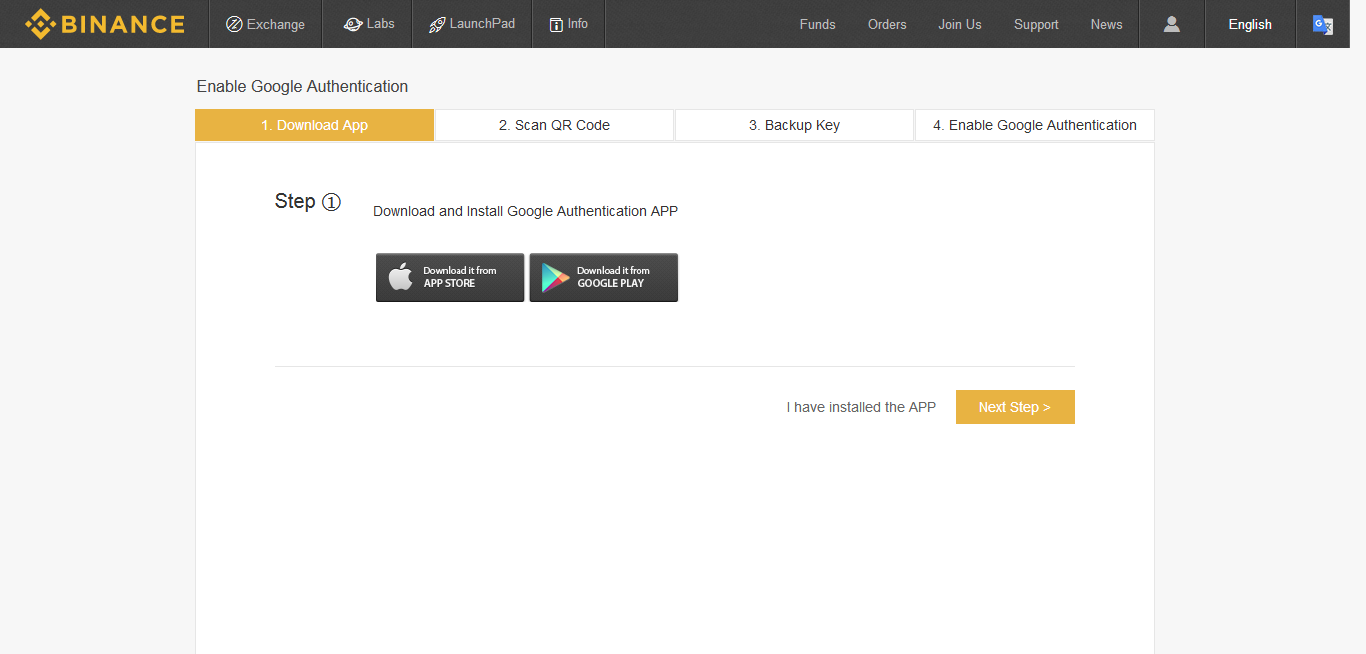The height and width of the screenshot is (654, 1366).
Task: Open the News page
Action: [1107, 24]
